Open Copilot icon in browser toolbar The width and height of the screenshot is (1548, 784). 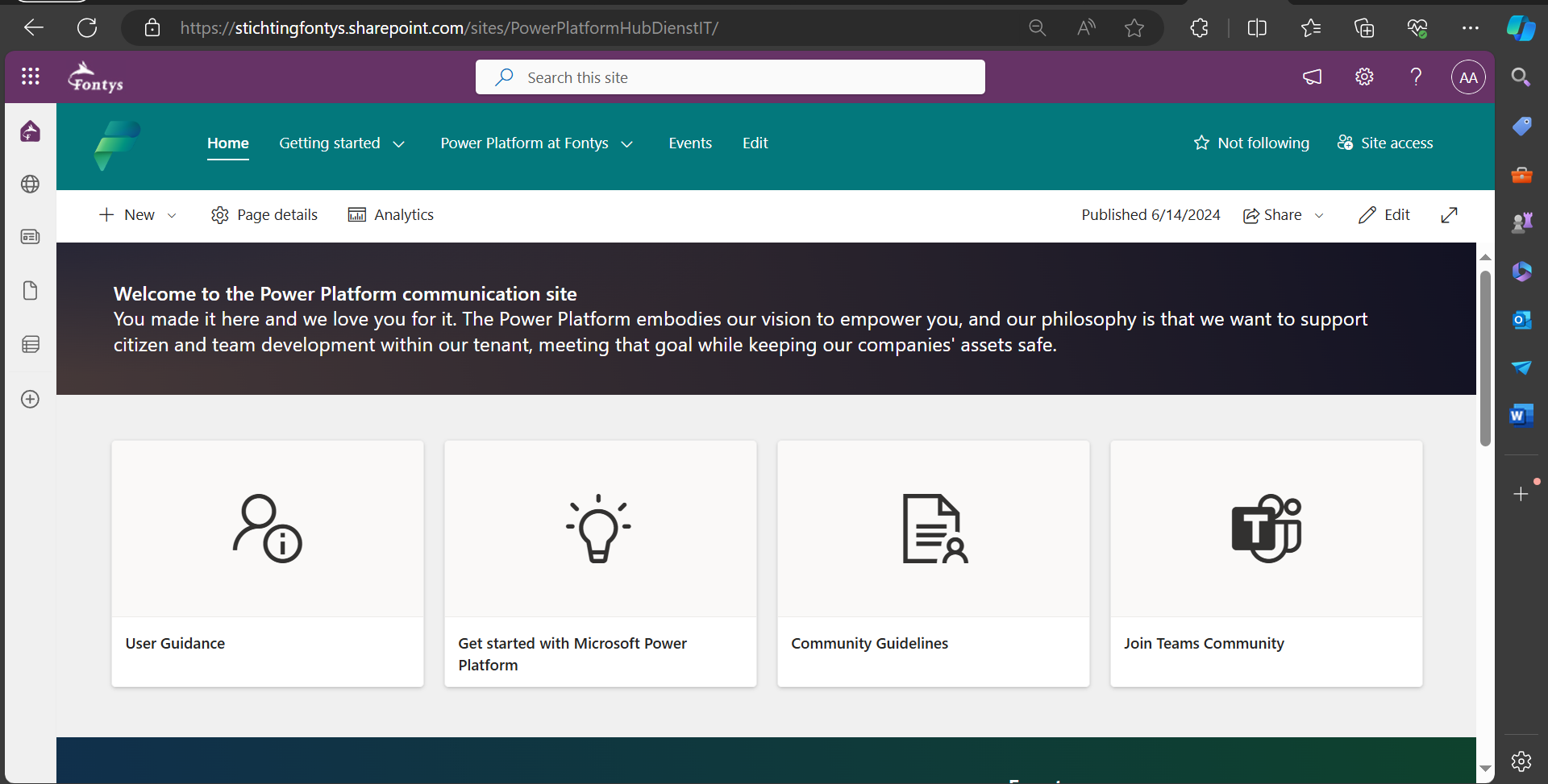tap(1521, 28)
